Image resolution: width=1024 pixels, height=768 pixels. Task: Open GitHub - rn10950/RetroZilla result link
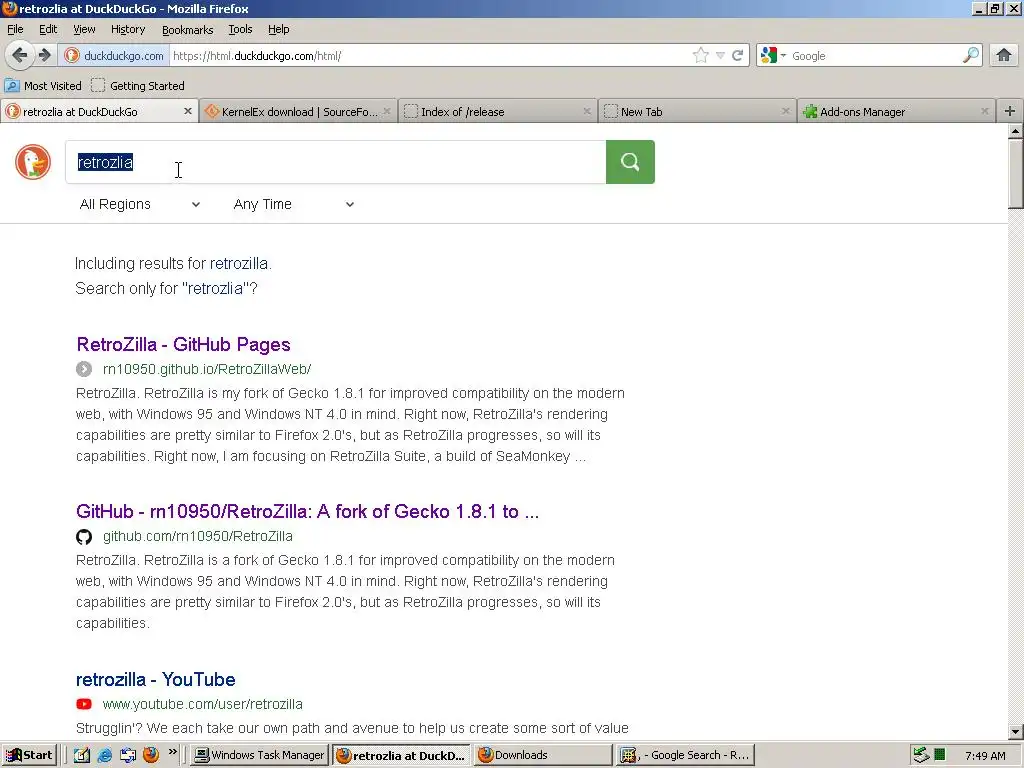coord(308,511)
